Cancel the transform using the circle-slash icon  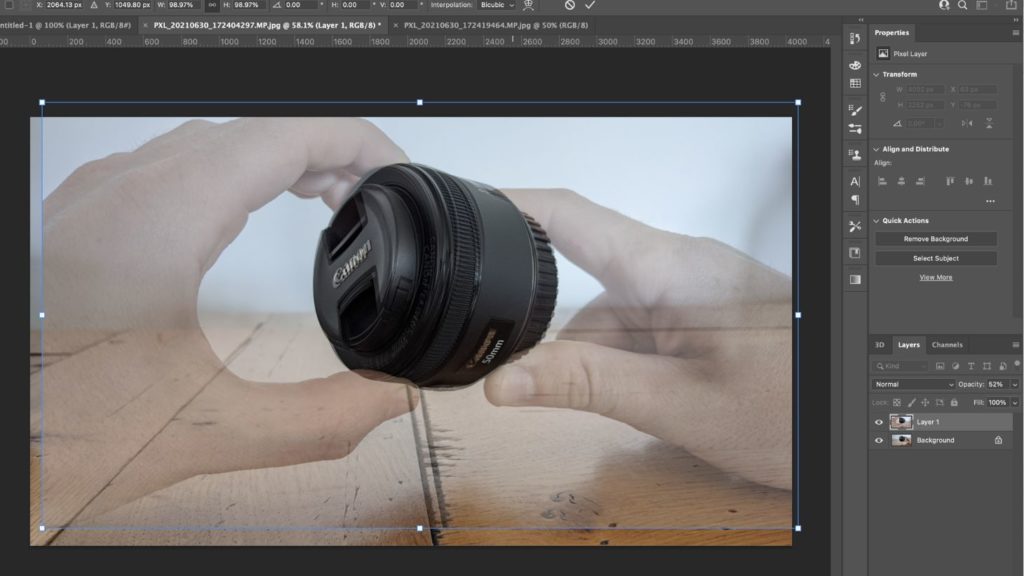click(x=569, y=5)
